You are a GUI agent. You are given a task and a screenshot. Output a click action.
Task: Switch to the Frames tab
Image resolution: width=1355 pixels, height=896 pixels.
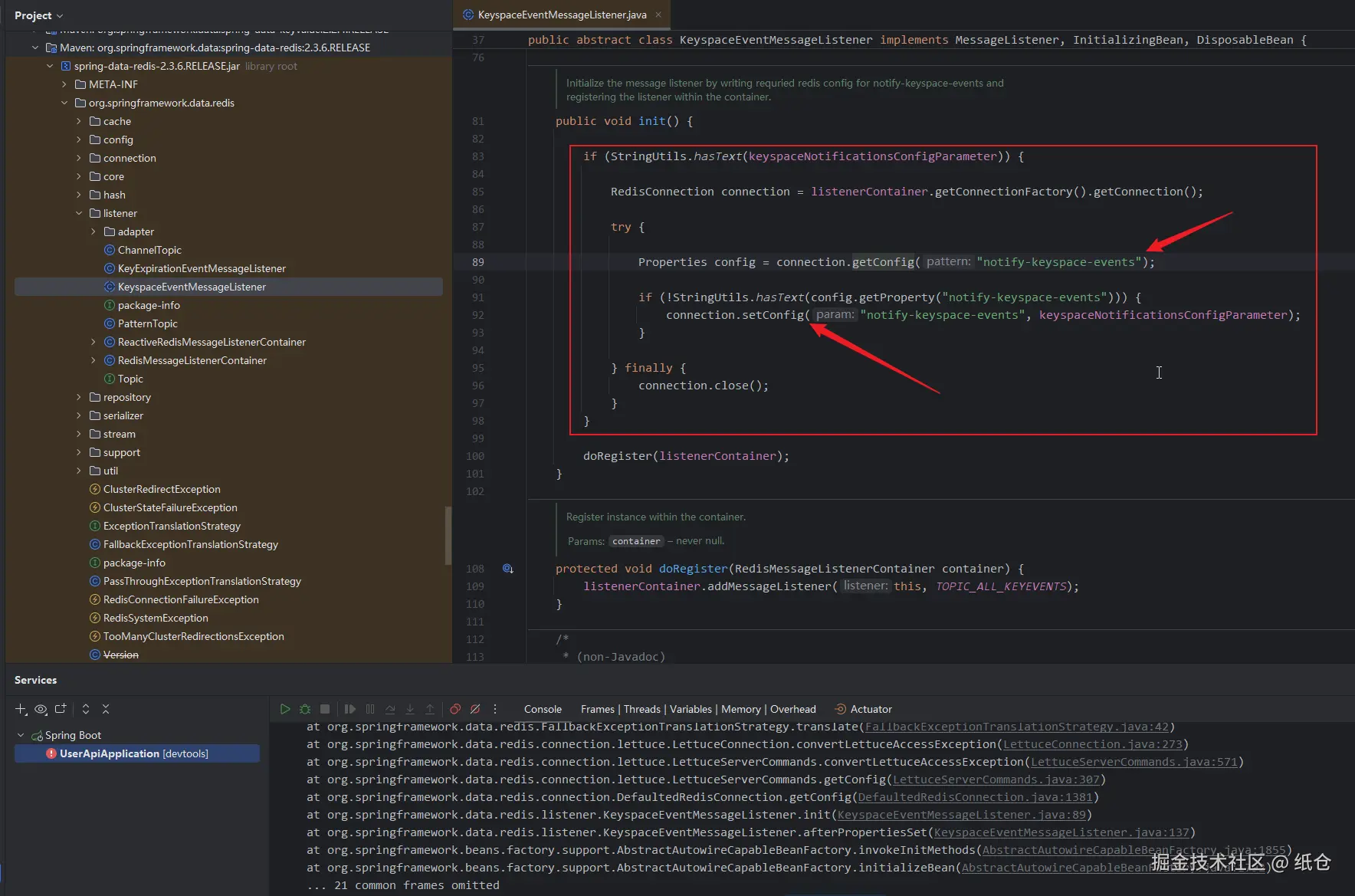(598, 709)
